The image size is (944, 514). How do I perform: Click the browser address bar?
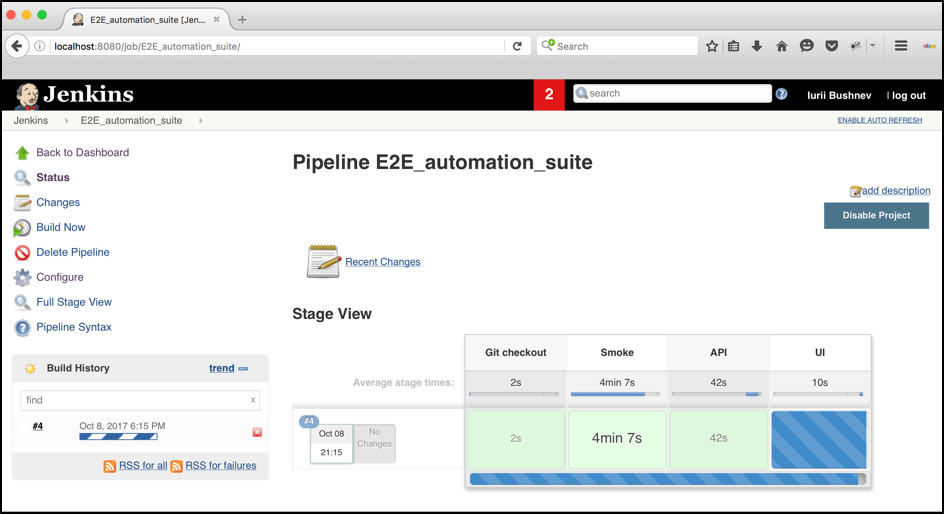[x=277, y=46]
